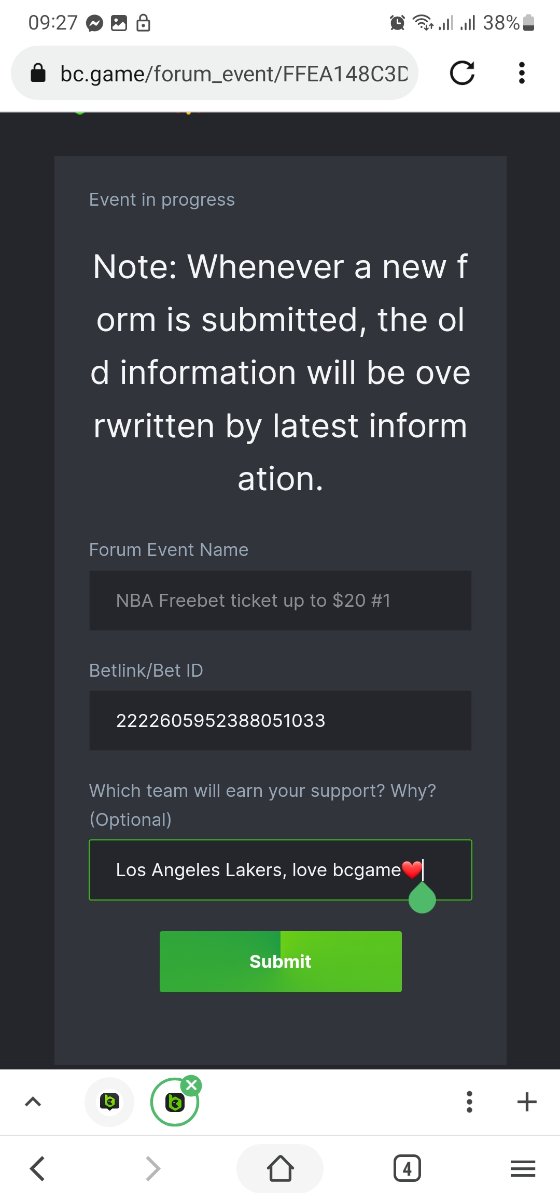Submit the forum event form
This screenshot has height=1200, width=560.
point(280,961)
